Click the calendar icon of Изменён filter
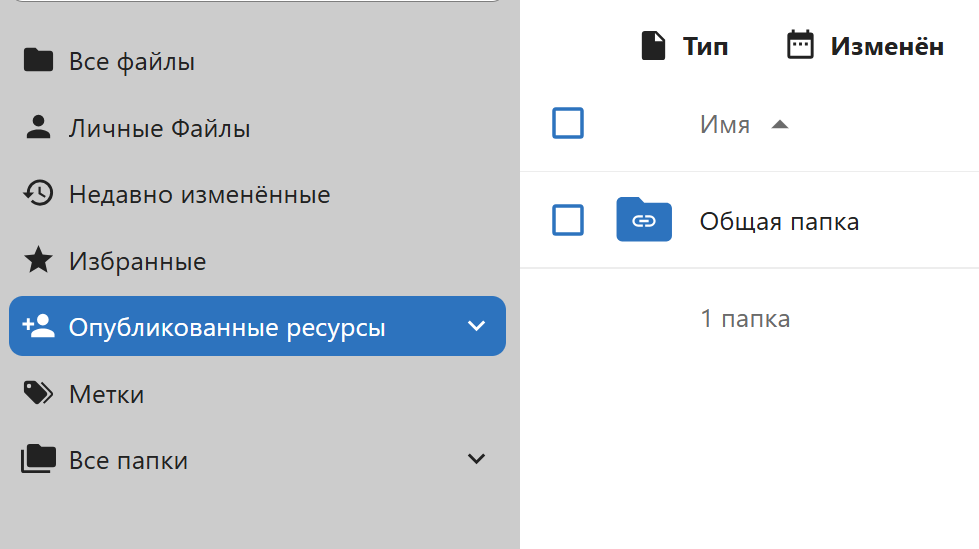The image size is (979, 549). click(x=800, y=46)
